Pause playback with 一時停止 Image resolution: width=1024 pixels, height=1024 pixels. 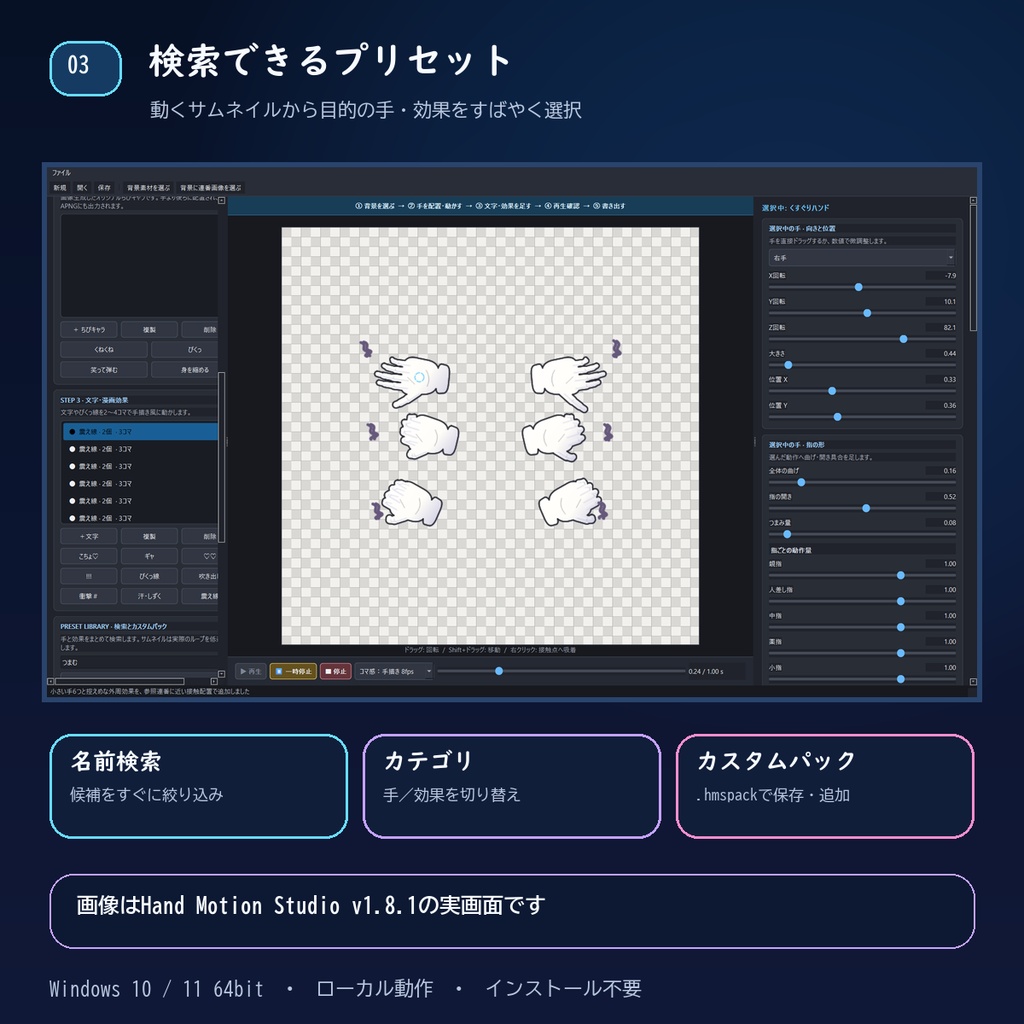(x=293, y=671)
